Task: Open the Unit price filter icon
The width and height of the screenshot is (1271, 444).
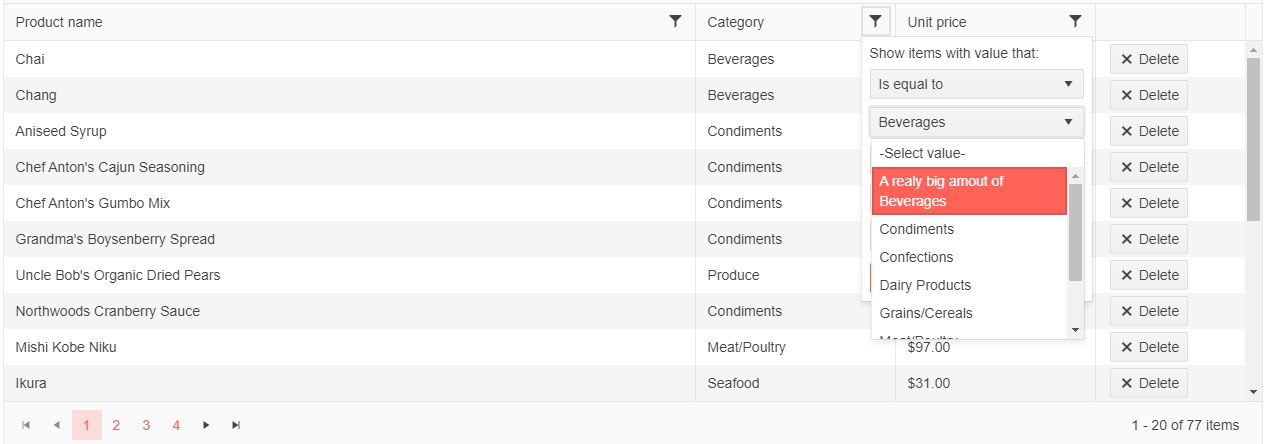Action: 1076,21
